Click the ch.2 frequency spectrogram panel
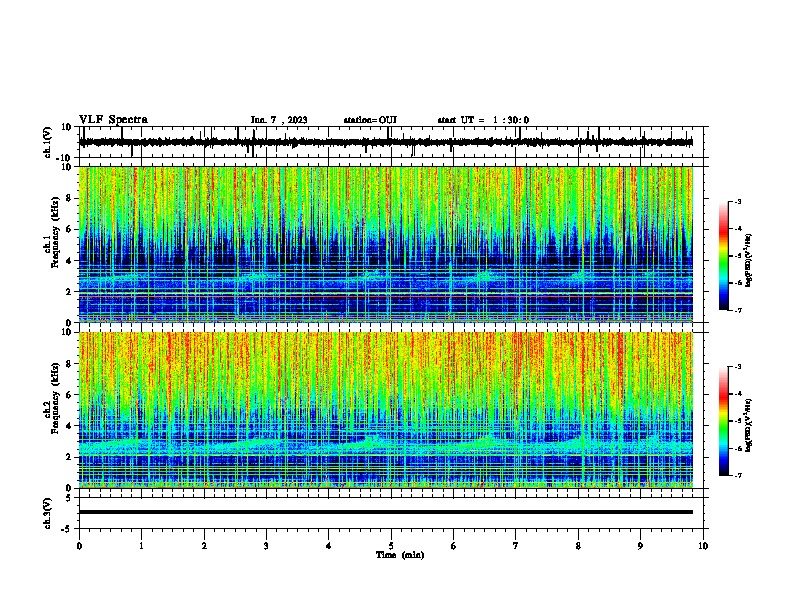The height and width of the screenshot is (612, 792). pos(386,410)
